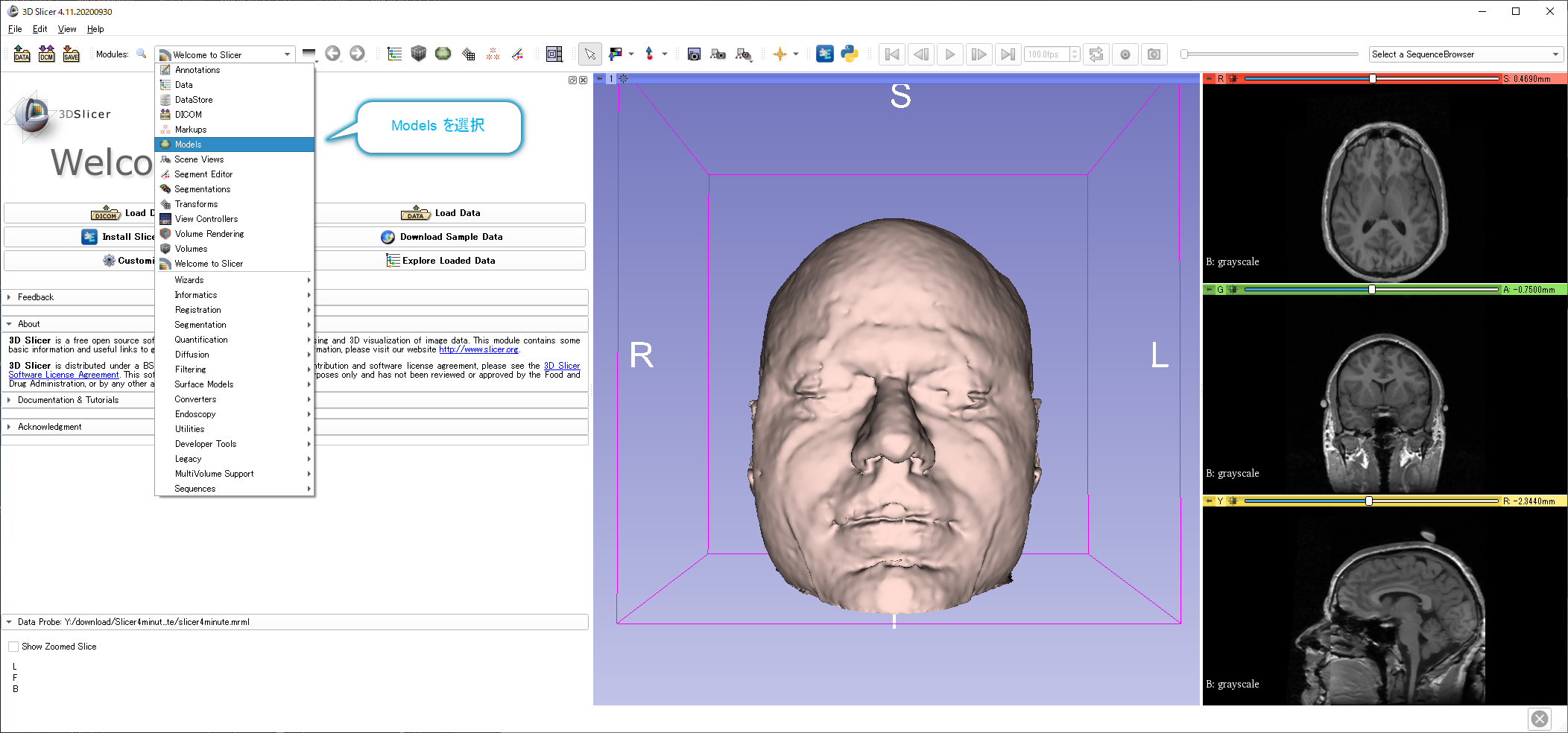Open the View menu

point(67,29)
